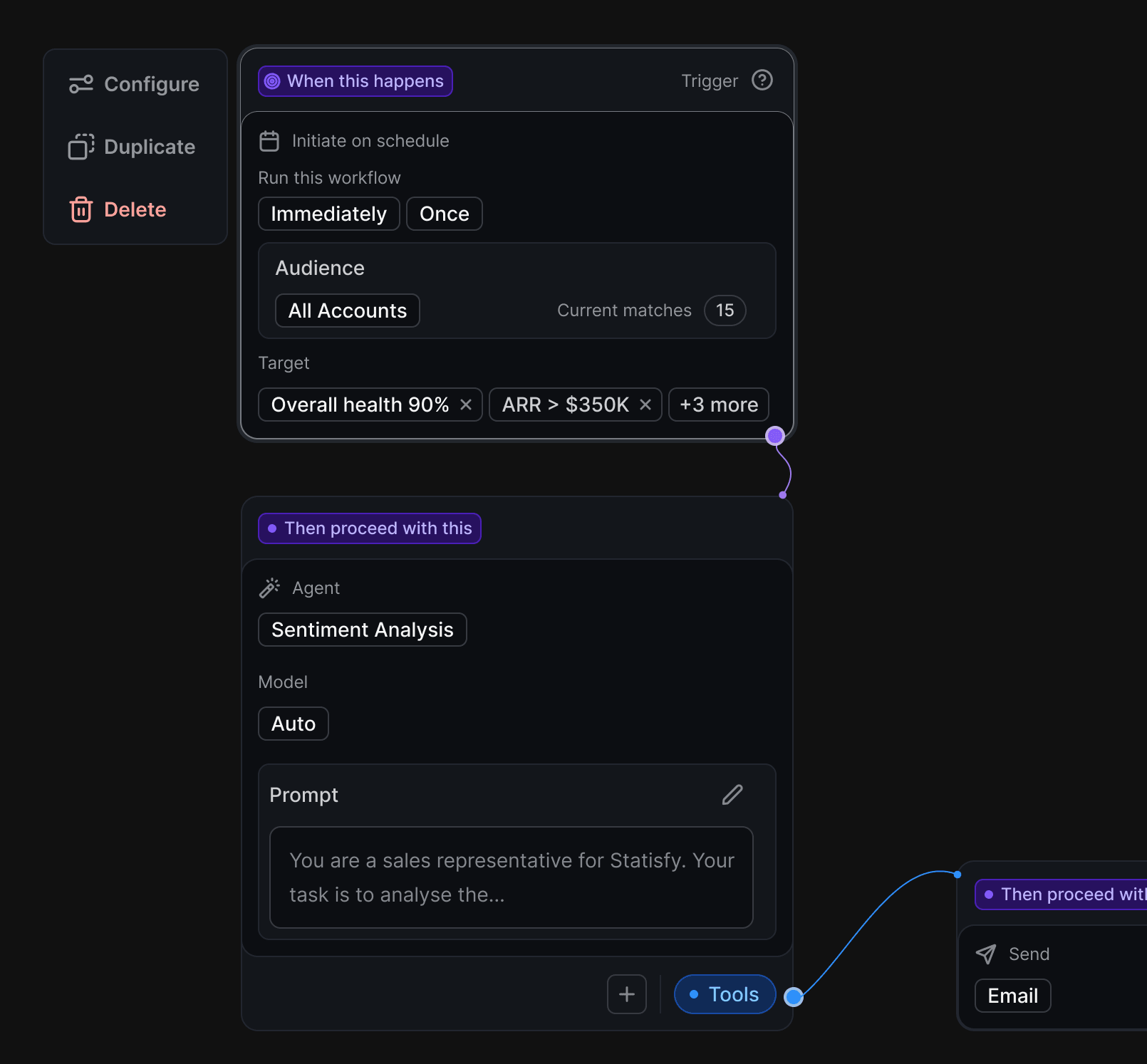The height and width of the screenshot is (1064, 1147).
Task: Click the Send step 'Then proceed' badge
Action: tap(1062, 895)
